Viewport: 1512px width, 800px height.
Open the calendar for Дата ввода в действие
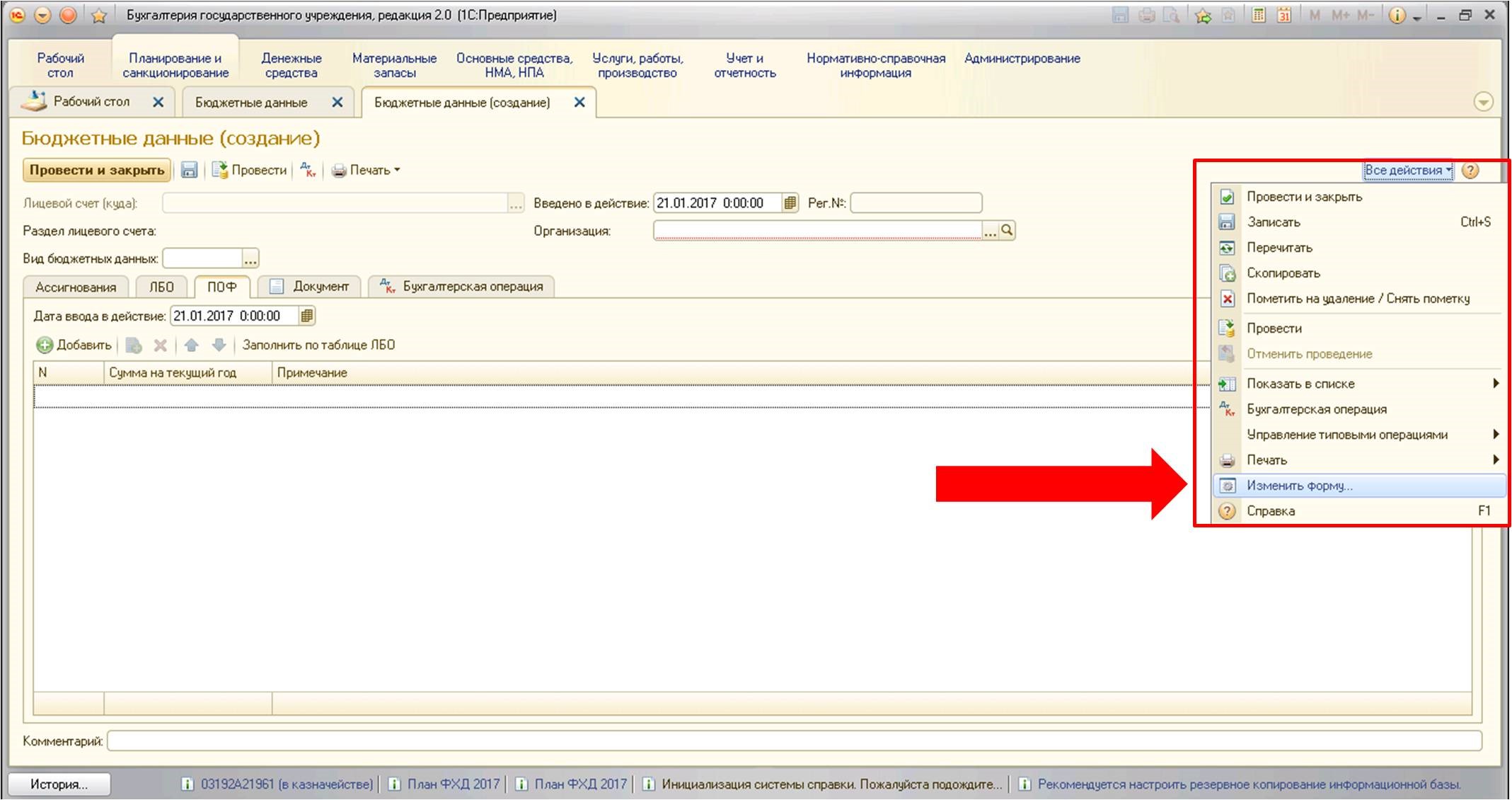(x=306, y=316)
